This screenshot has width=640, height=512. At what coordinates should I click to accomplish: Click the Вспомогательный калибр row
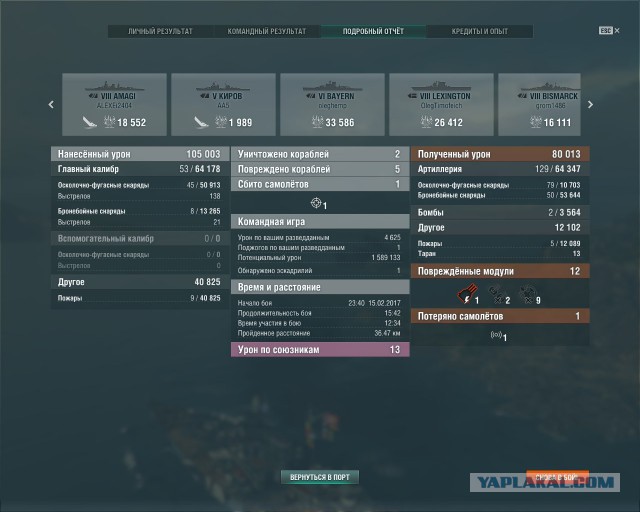coord(140,238)
